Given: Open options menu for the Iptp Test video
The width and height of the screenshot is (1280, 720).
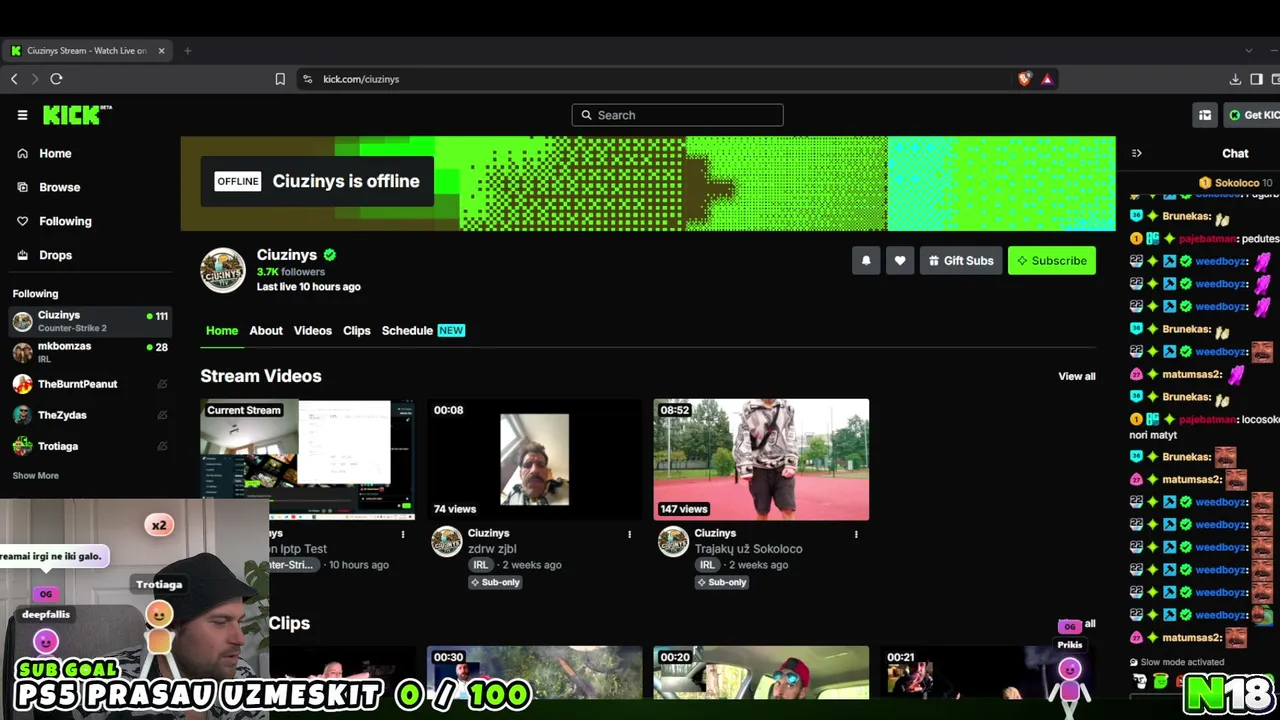Looking at the screenshot, I should pos(403,534).
